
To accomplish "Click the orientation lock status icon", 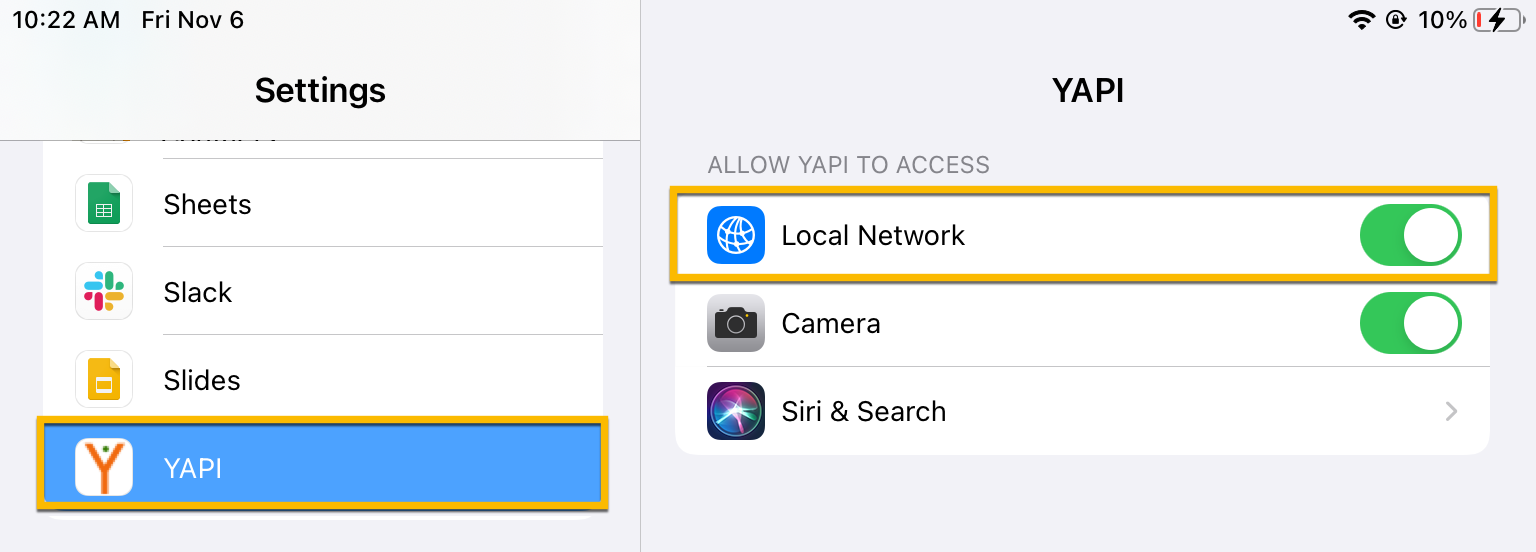I will point(1396,20).
